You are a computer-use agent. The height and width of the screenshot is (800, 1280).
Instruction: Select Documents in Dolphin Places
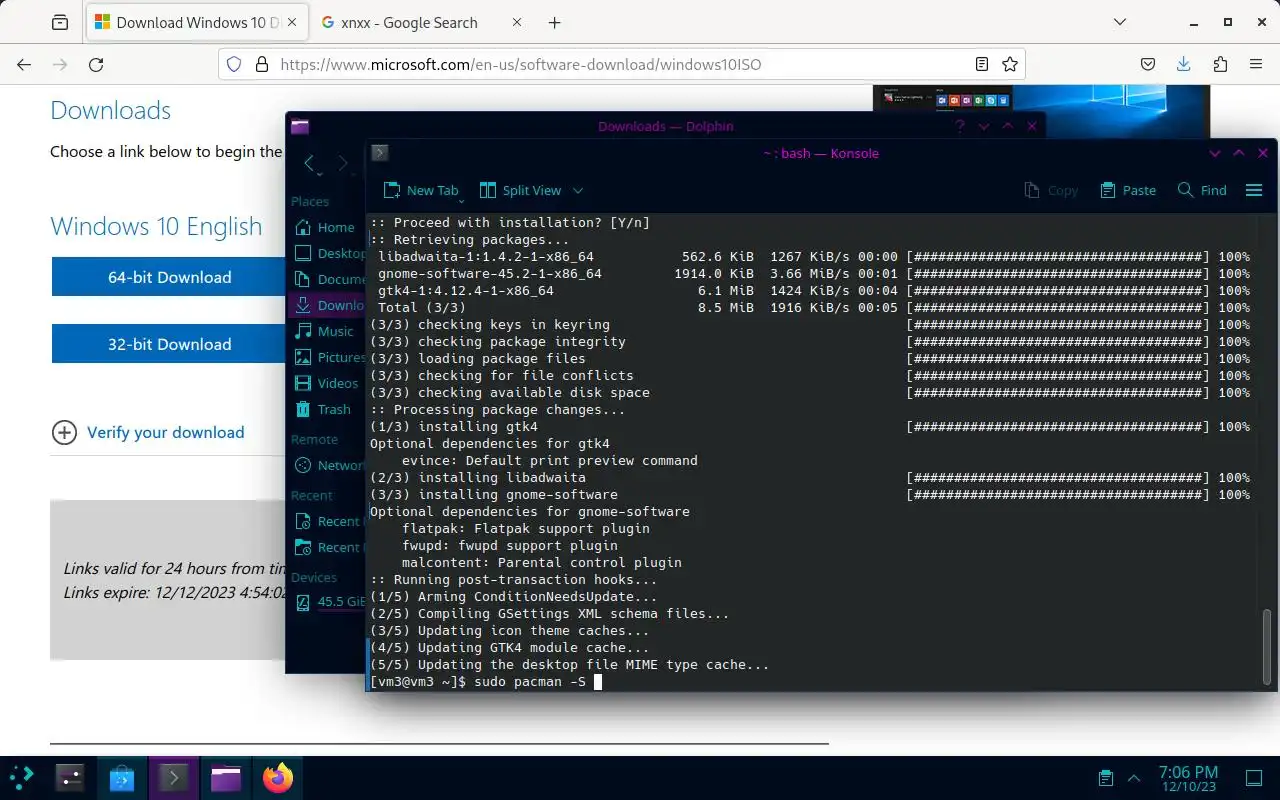[329, 279]
